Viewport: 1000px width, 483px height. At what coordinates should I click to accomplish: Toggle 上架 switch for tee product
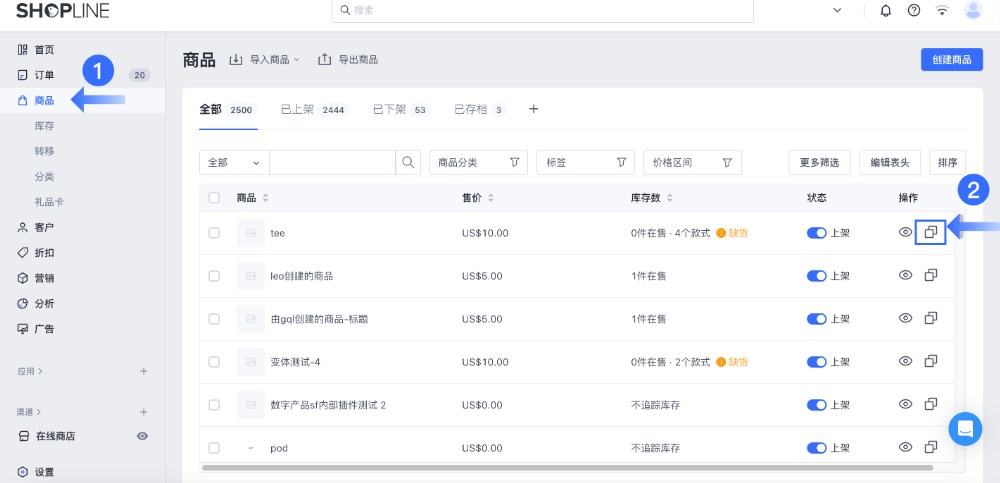817,233
